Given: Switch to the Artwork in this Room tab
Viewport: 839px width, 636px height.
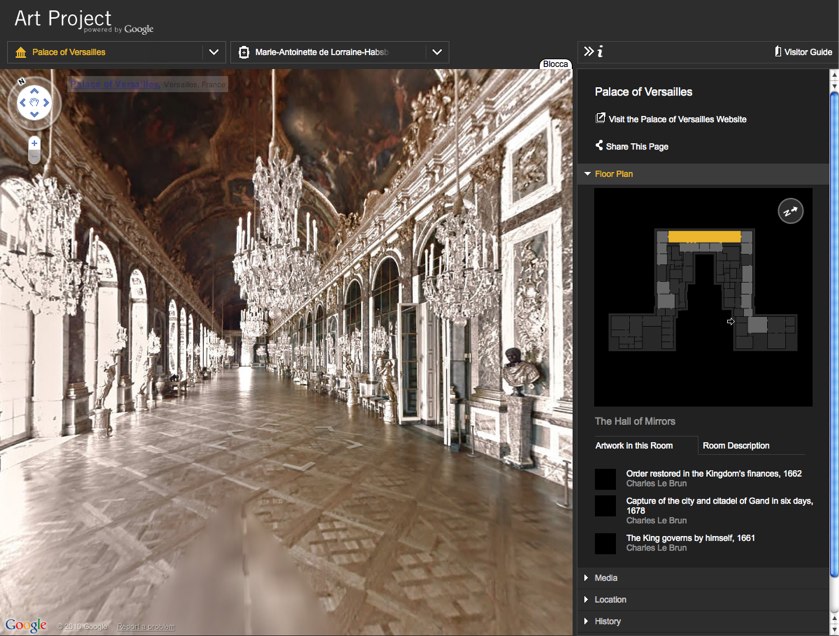Looking at the screenshot, I should pyautogui.click(x=634, y=446).
